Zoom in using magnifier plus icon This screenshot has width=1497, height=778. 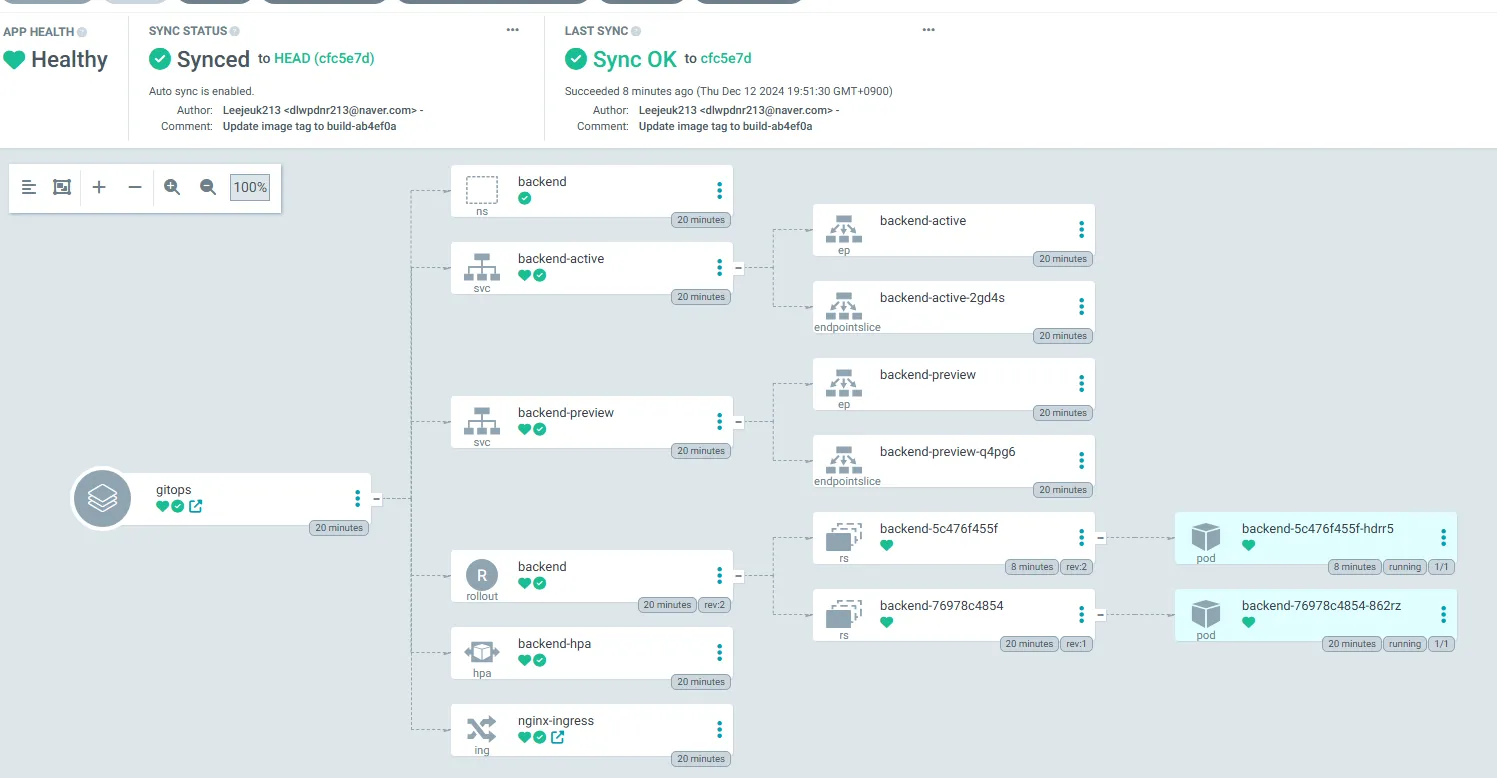(172, 187)
